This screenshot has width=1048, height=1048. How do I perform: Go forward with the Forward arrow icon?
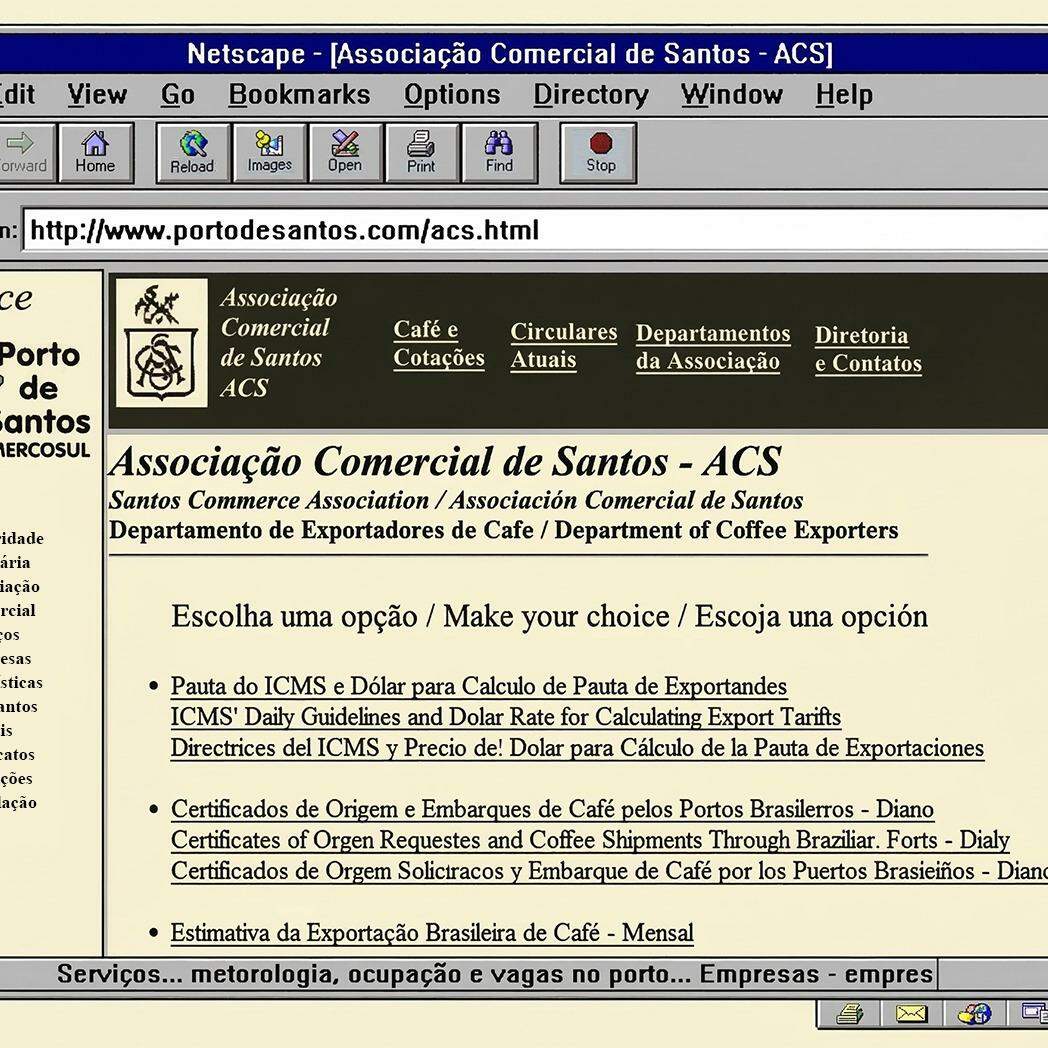pyautogui.click(x=23, y=152)
